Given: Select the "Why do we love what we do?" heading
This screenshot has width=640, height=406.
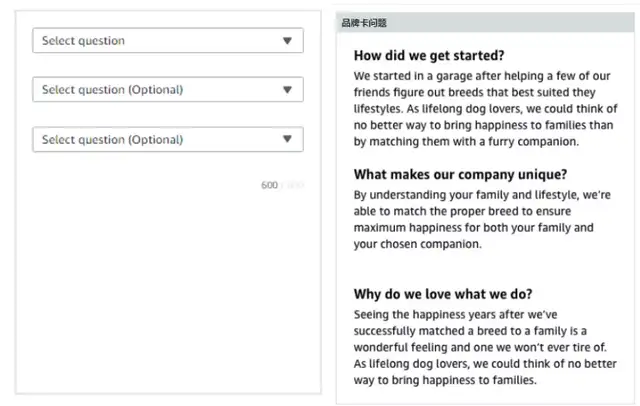Looking at the screenshot, I should 443,294.
